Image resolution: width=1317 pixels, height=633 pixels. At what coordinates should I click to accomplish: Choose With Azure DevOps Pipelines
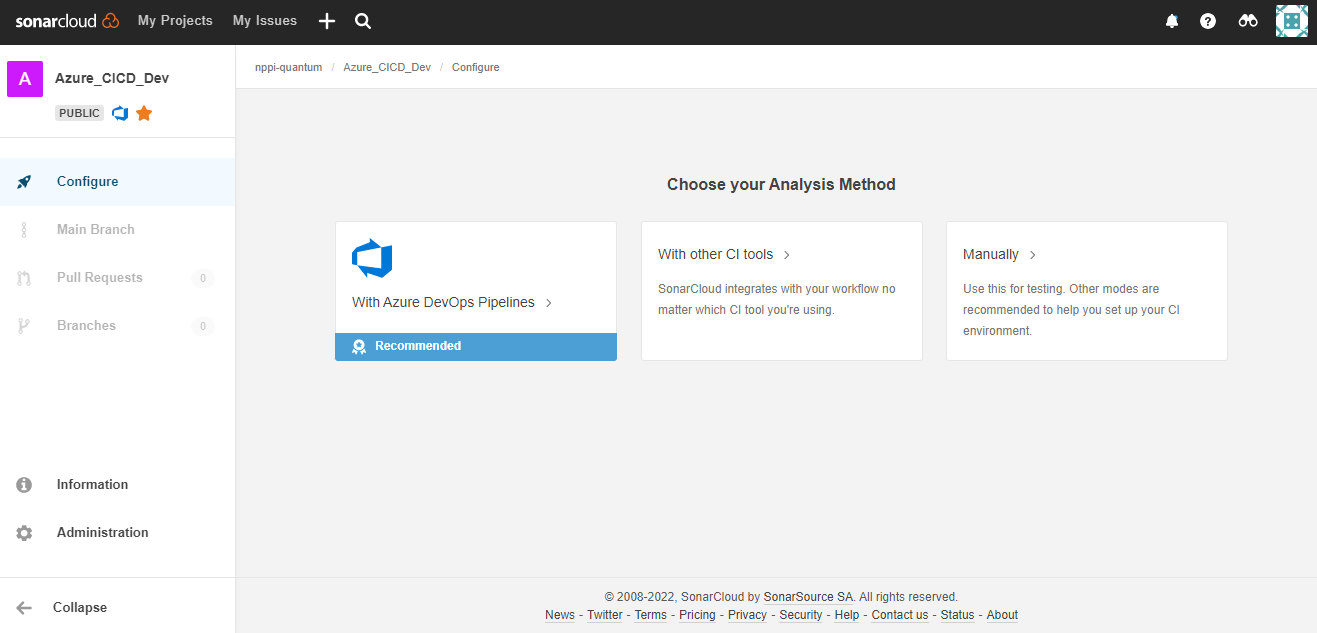click(x=443, y=302)
